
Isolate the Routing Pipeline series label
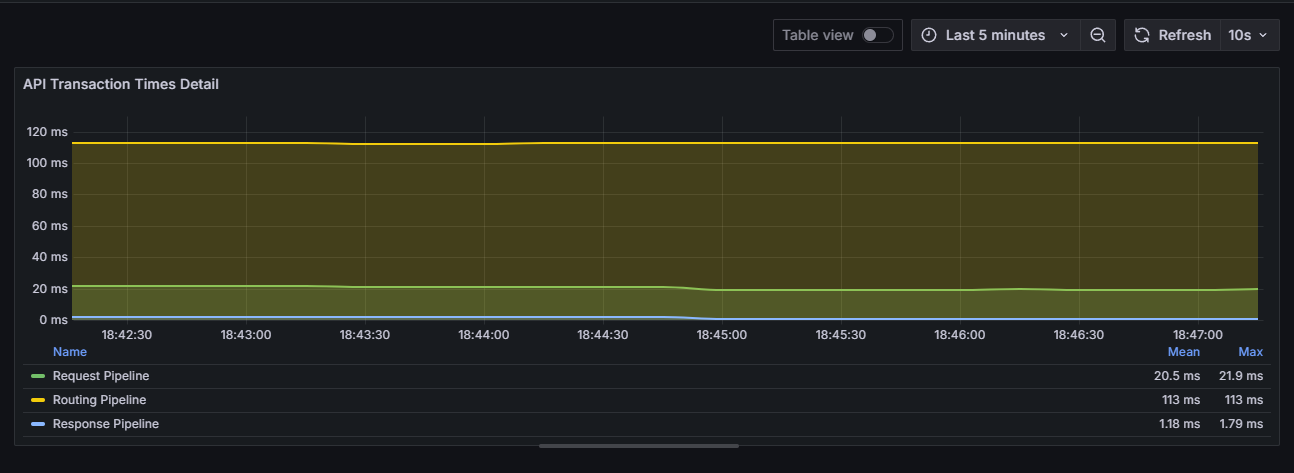(x=99, y=400)
